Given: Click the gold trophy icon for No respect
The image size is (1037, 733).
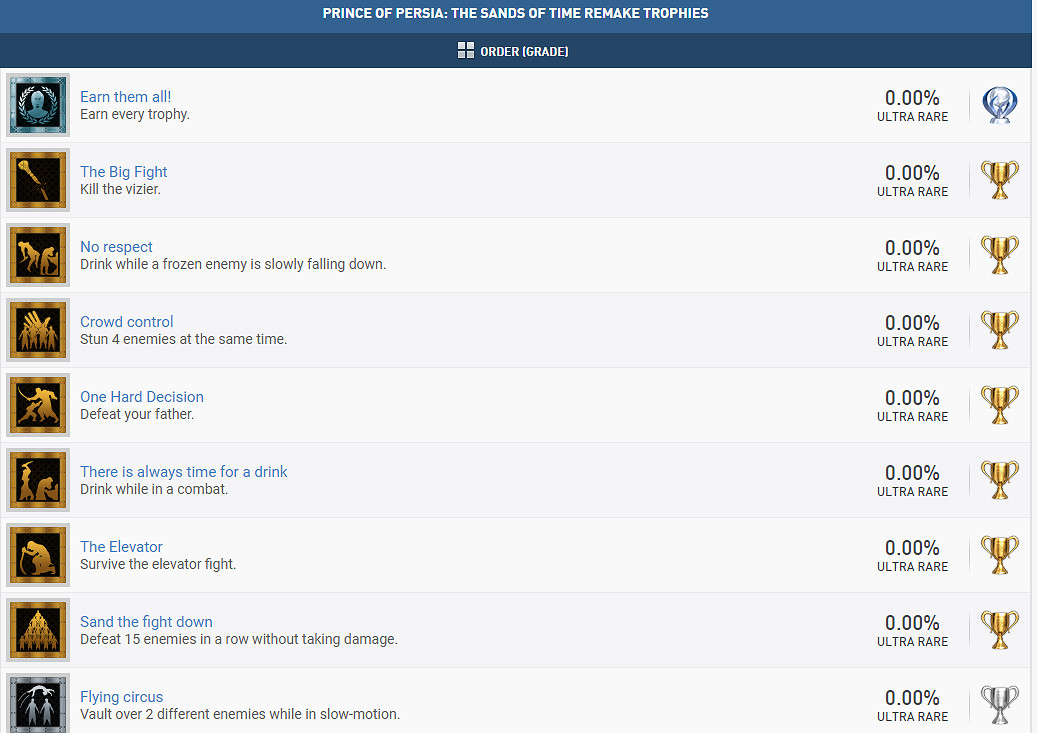Looking at the screenshot, I should 999,255.
